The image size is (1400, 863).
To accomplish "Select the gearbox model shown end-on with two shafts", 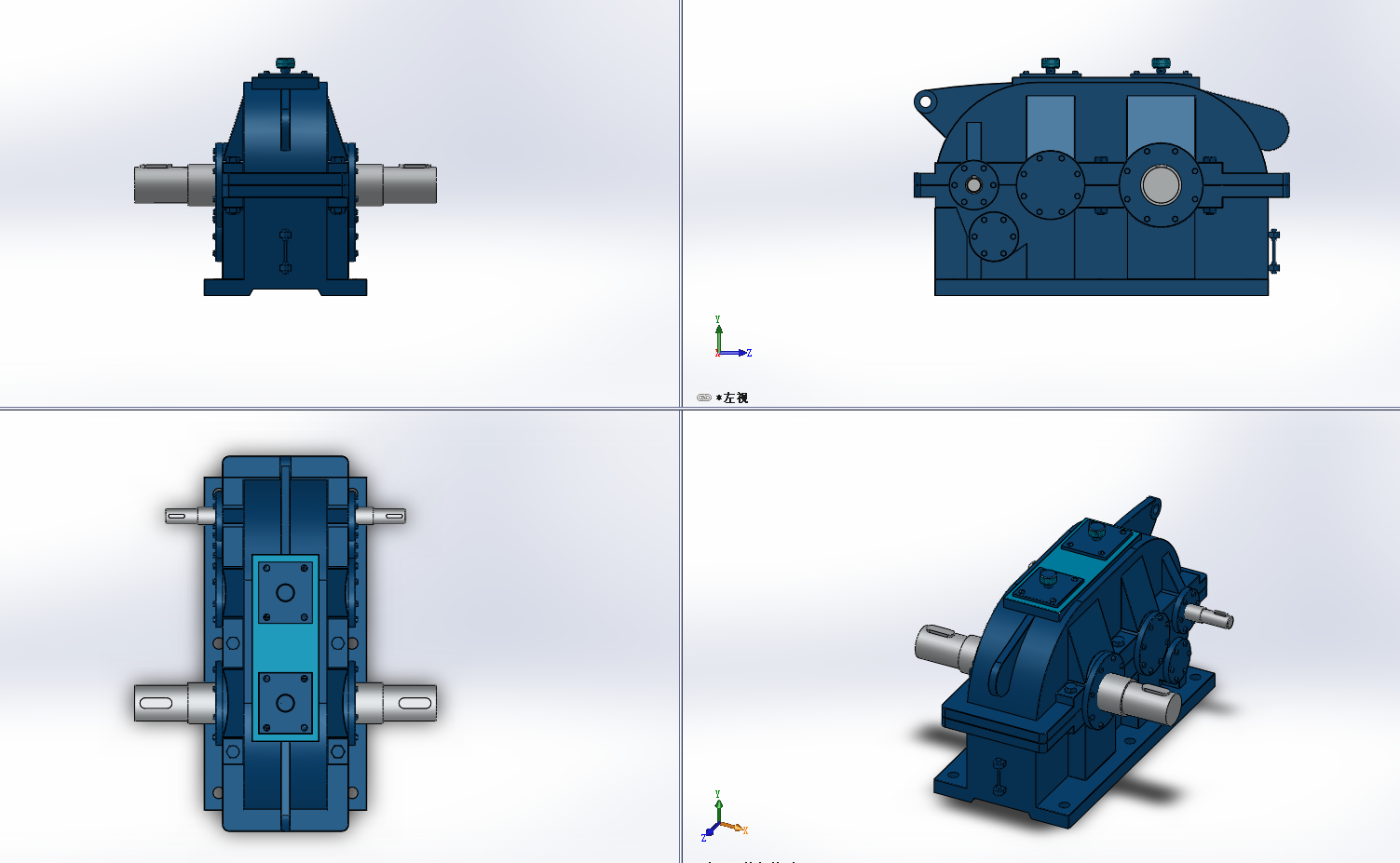I will coord(285,177).
